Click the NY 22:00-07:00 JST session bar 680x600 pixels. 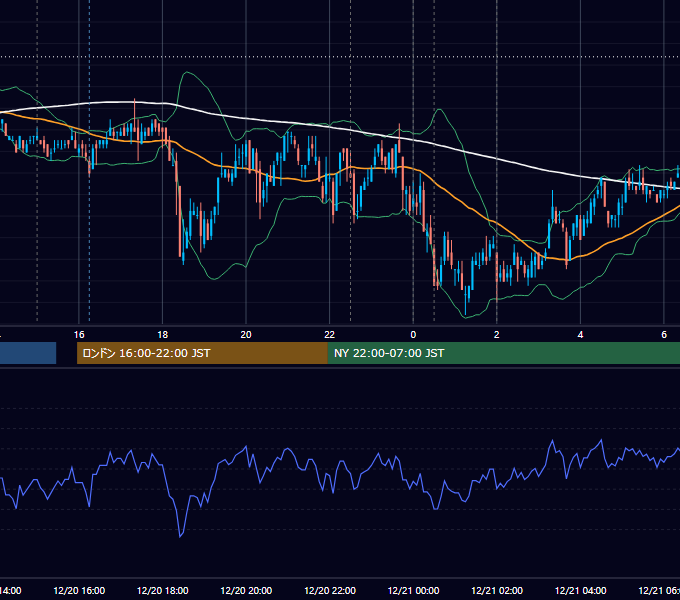click(503, 353)
